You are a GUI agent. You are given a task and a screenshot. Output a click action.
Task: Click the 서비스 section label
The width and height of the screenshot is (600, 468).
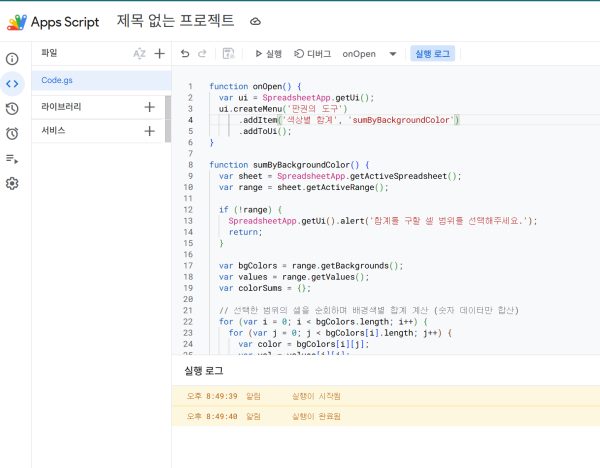pyautogui.click(x=53, y=130)
